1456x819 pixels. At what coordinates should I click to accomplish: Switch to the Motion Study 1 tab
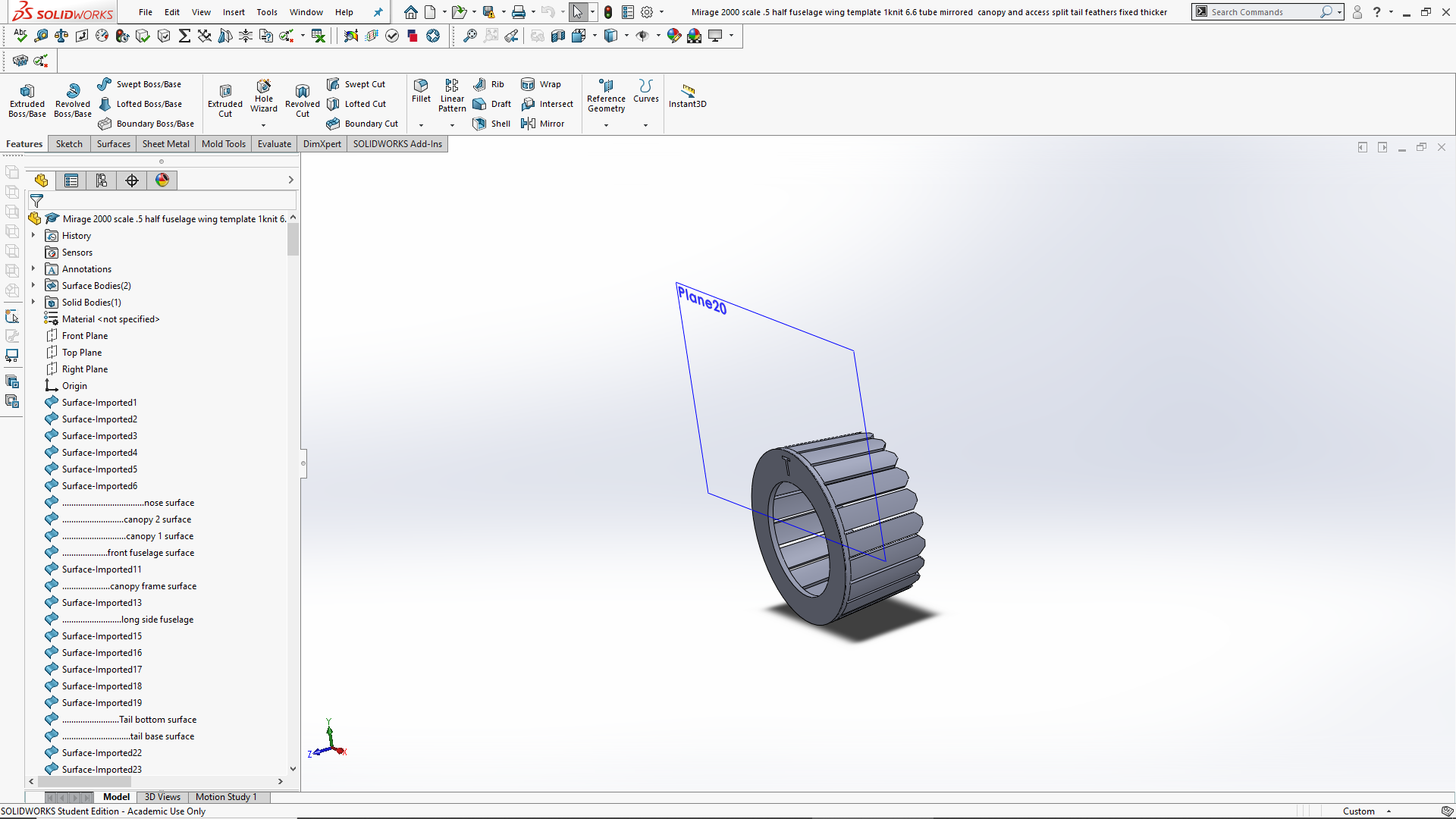(x=226, y=797)
